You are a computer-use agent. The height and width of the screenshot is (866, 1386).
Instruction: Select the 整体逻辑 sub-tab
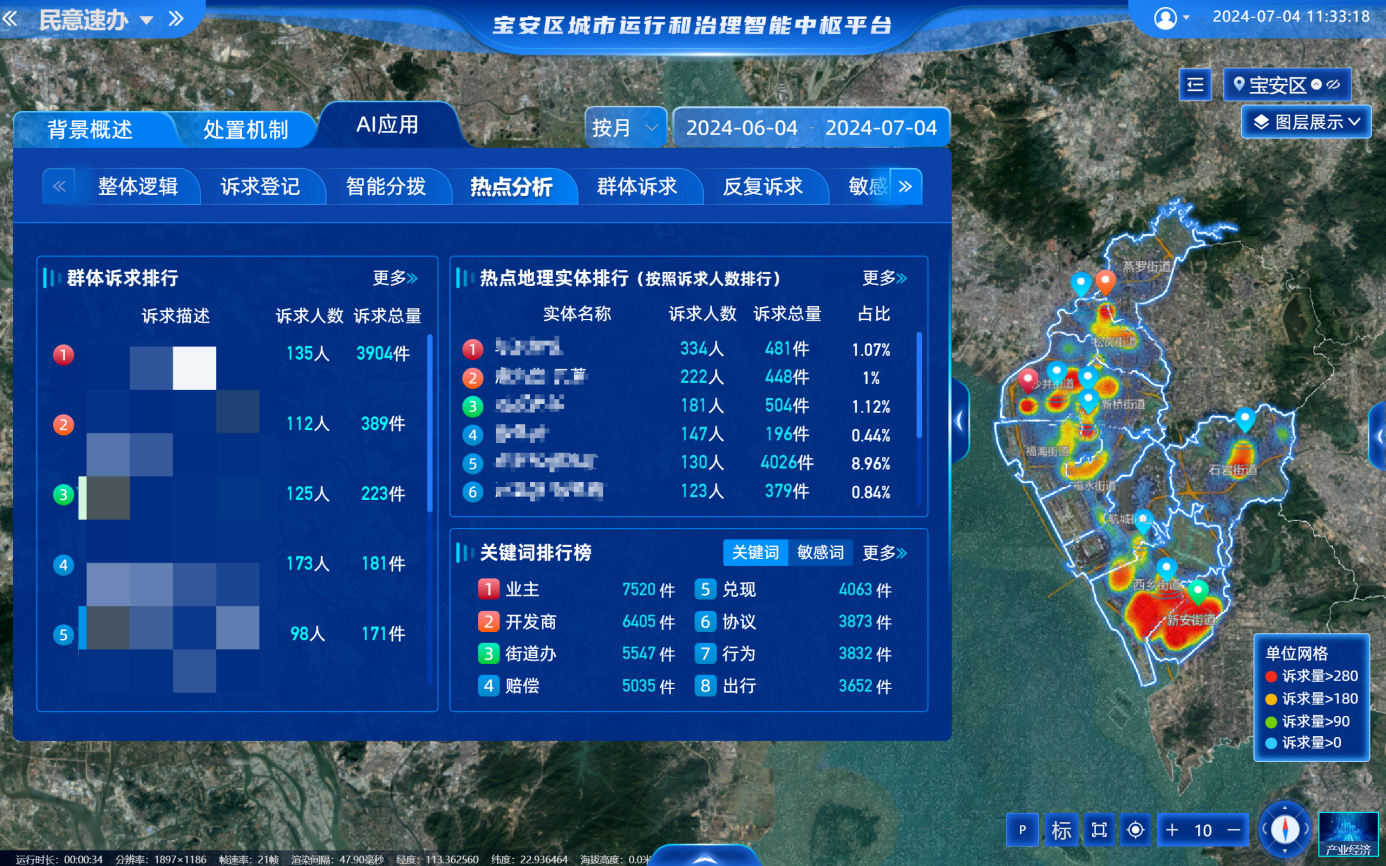[138, 186]
